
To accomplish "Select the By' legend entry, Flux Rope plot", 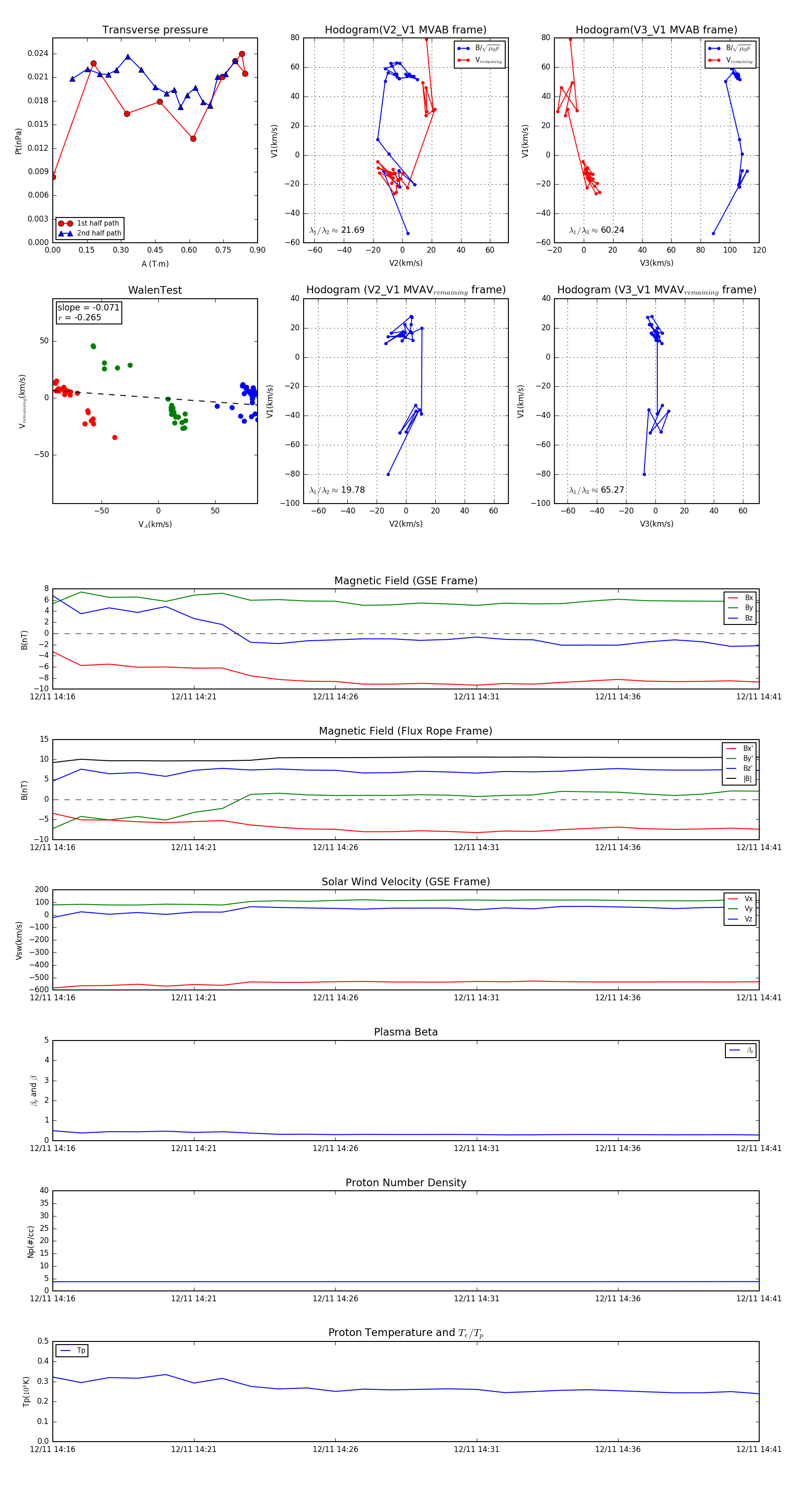I will tap(740, 759).
